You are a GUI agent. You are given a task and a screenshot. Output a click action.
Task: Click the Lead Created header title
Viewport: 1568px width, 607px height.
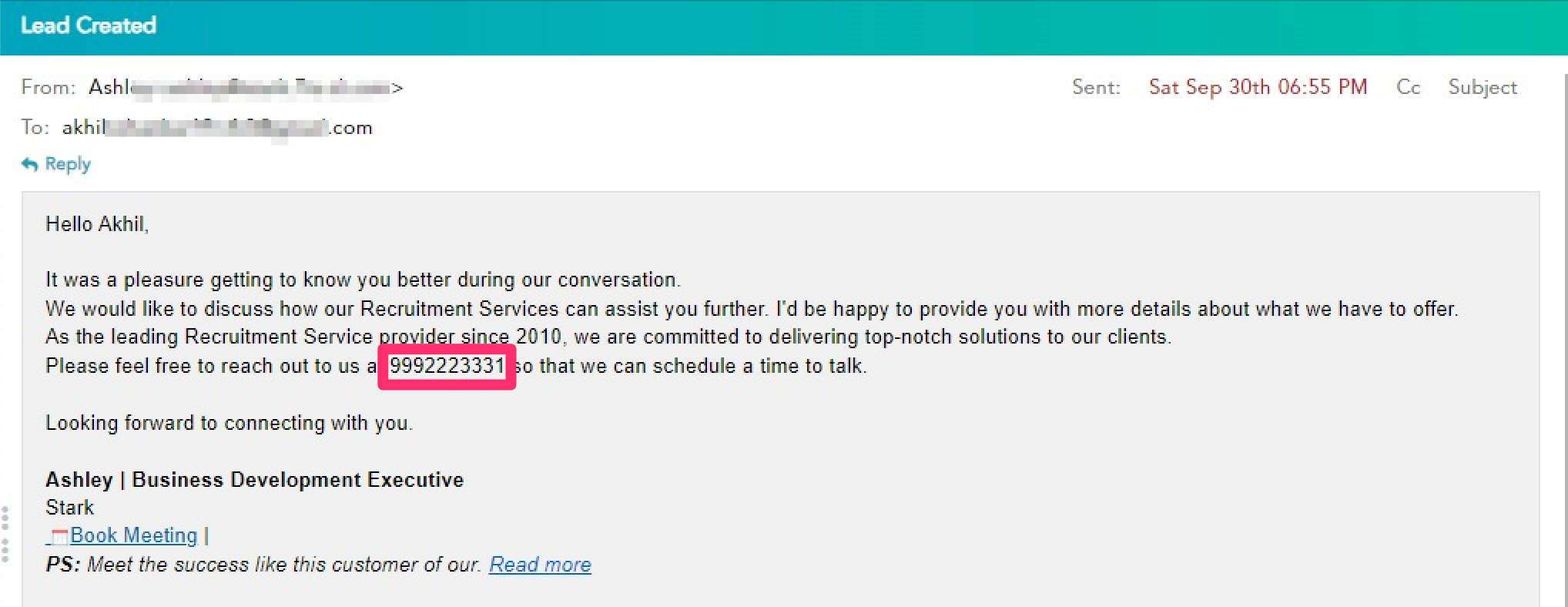point(89,25)
